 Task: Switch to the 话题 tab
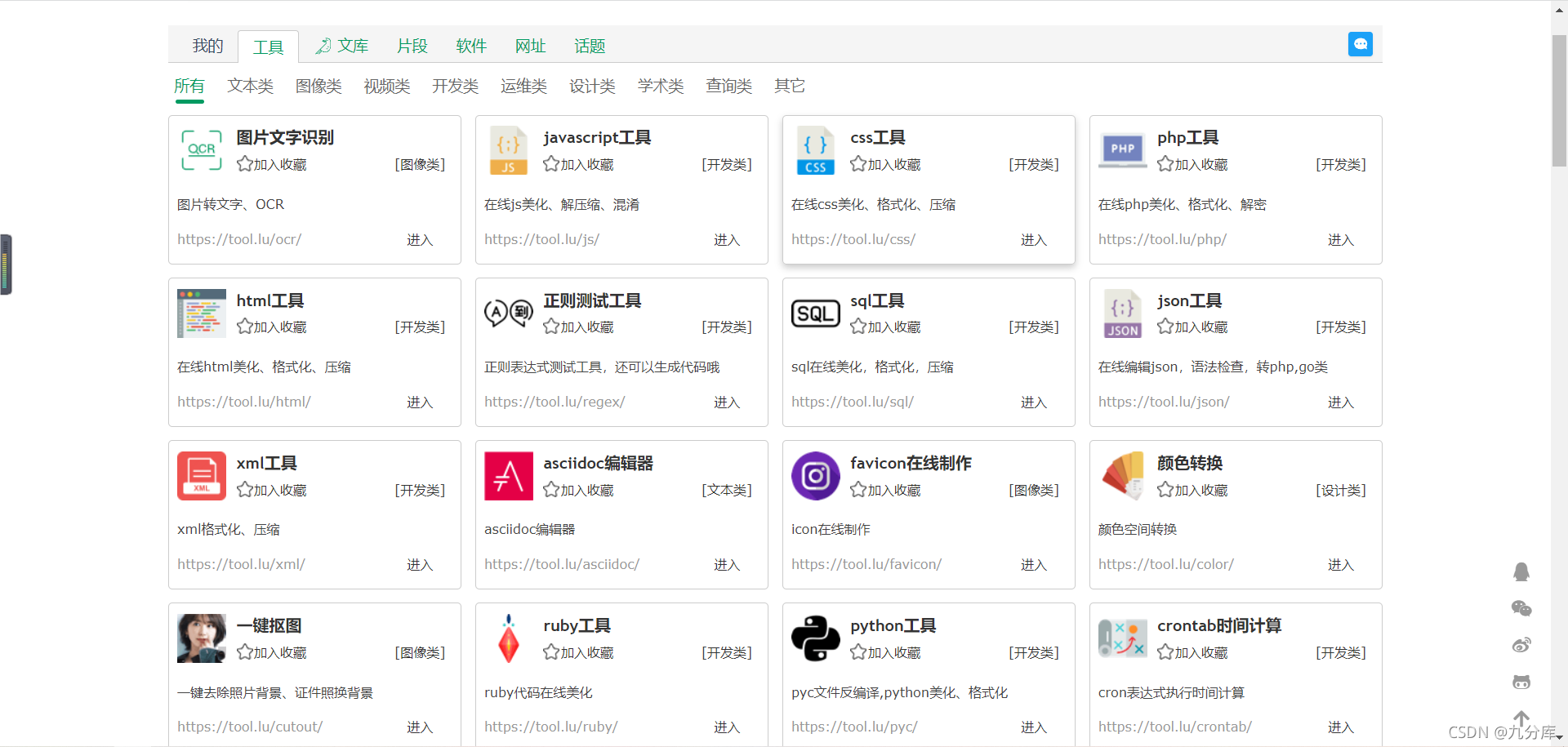click(590, 46)
